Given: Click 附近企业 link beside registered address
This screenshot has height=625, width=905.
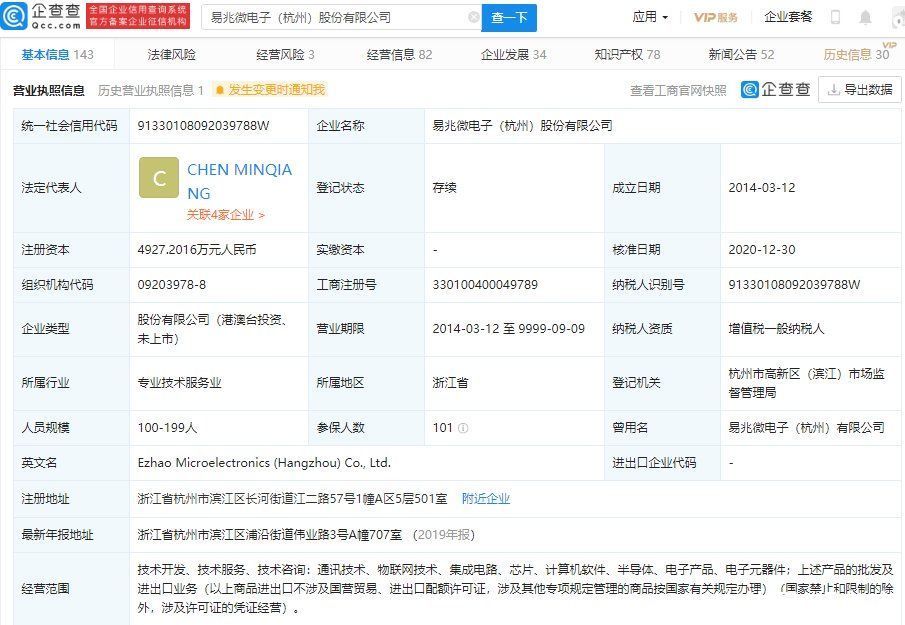Looking at the screenshot, I should tap(486, 499).
